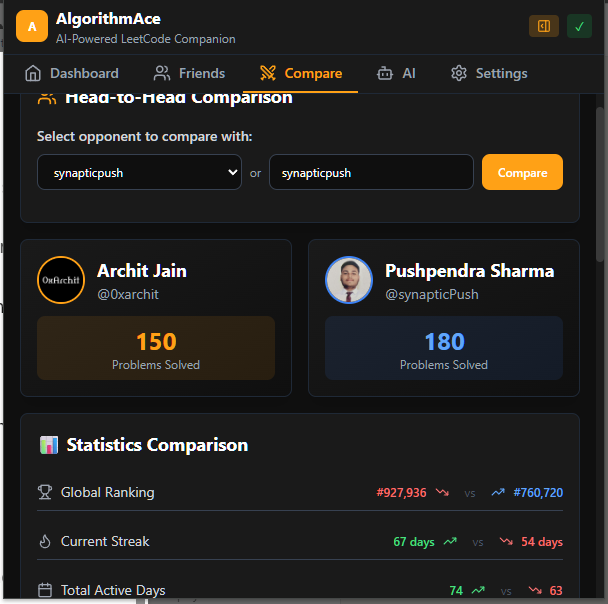This screenshot has width=608, height=604.
Task: Go to the Settings tab
Action: coord(489,73)
